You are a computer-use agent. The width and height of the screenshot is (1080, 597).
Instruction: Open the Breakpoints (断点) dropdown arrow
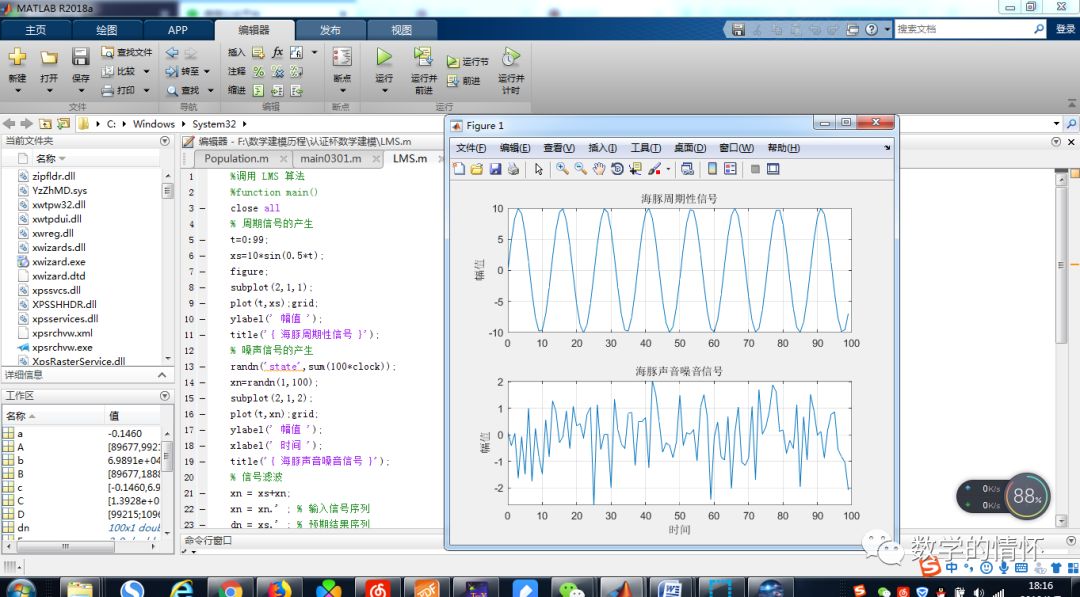[342, 90]
